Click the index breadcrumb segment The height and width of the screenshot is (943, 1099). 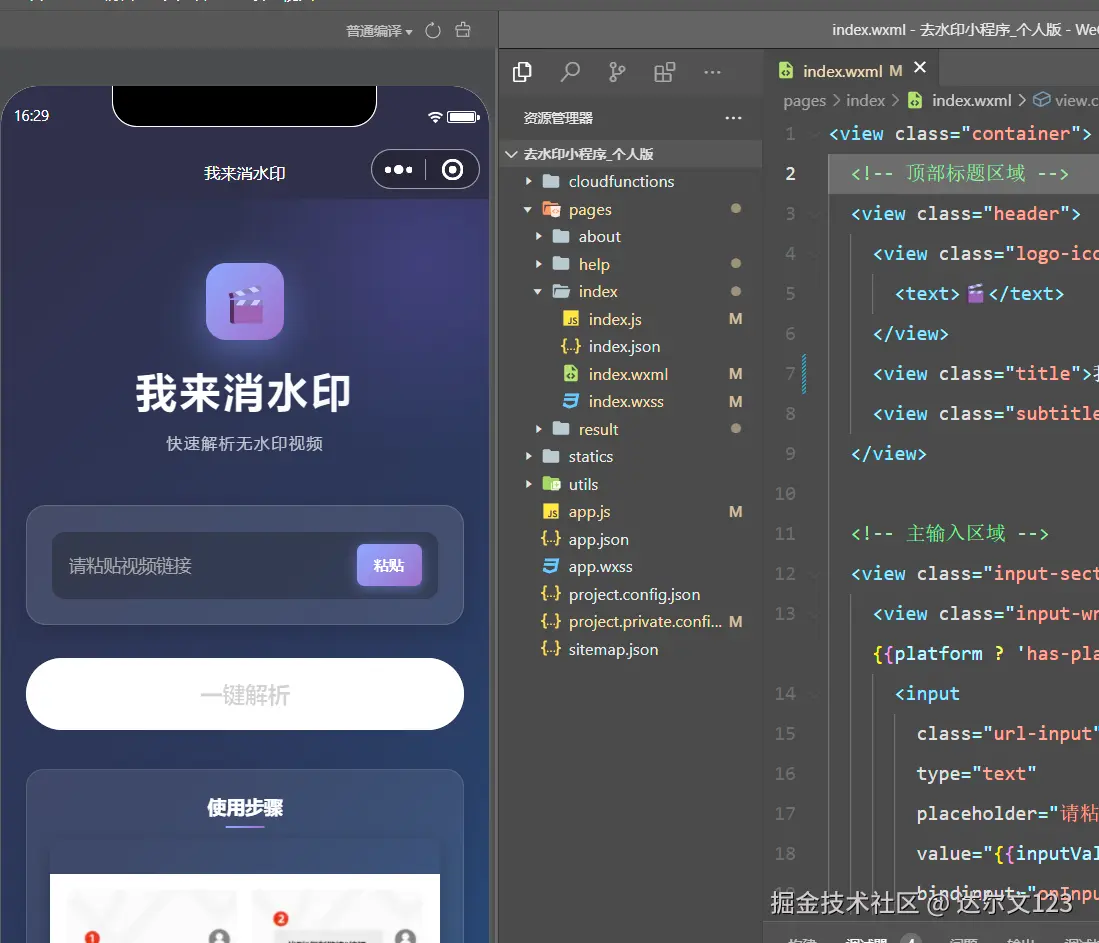pyautogui.click(x=865, y=100)
